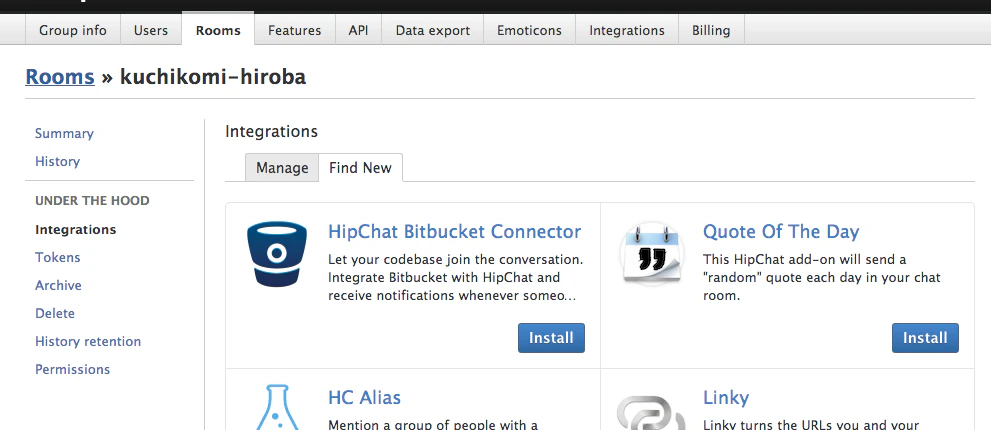
Task: Go to the Billing tab
Action: coord(711,30)
